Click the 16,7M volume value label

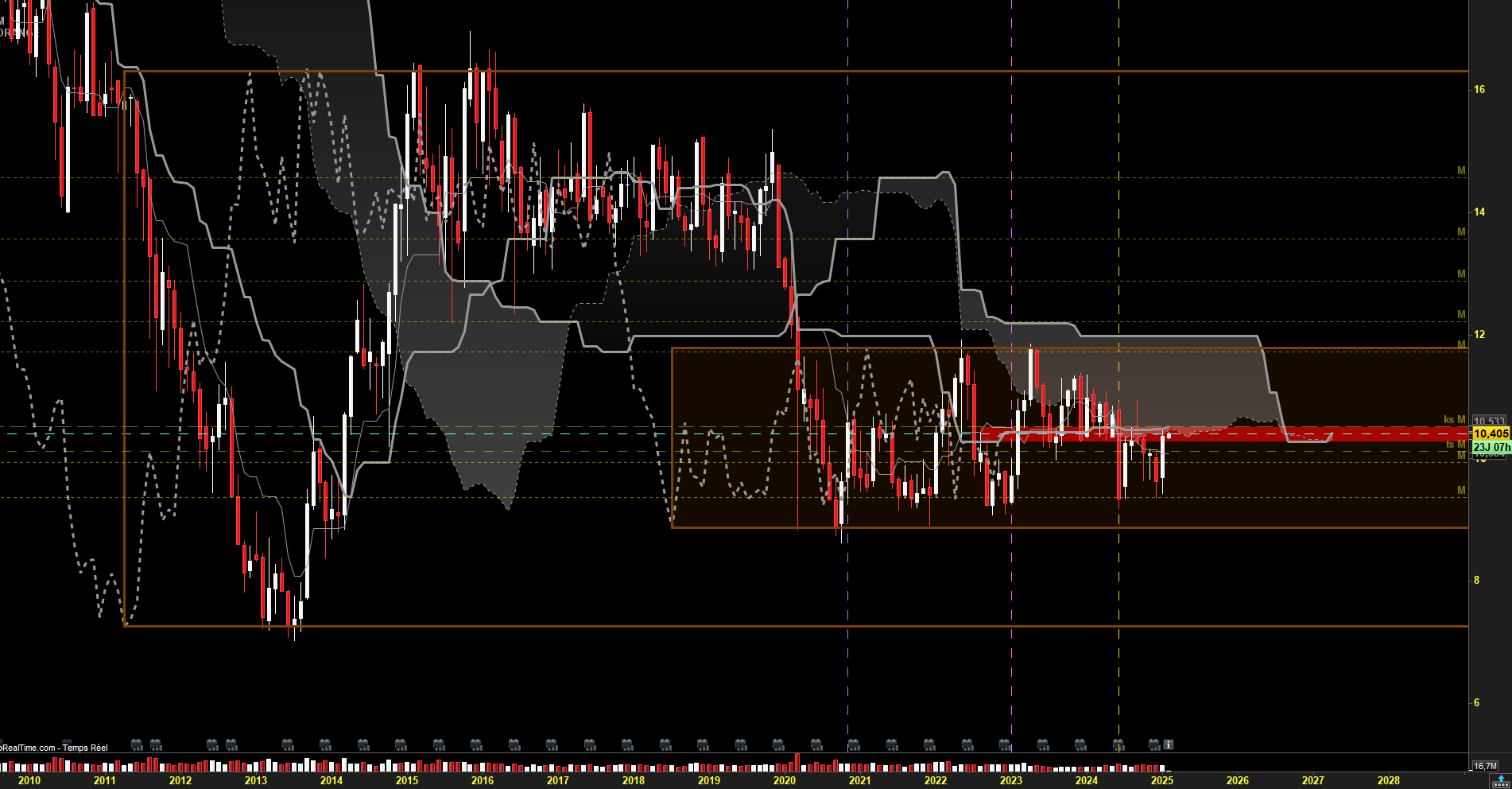pos(1485,766)
